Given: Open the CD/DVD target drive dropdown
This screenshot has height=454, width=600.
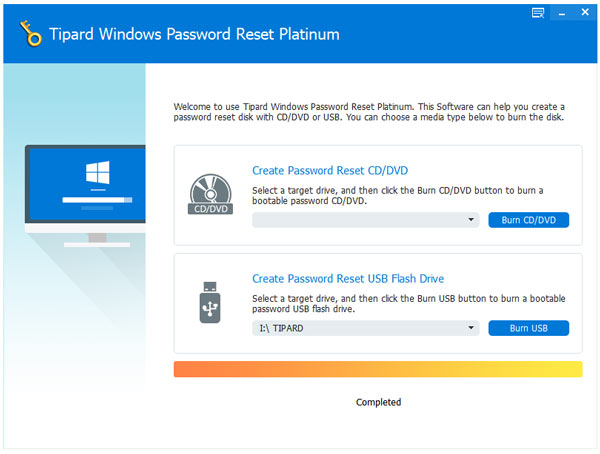Looking at the screenshot, I should click(365, 220).
